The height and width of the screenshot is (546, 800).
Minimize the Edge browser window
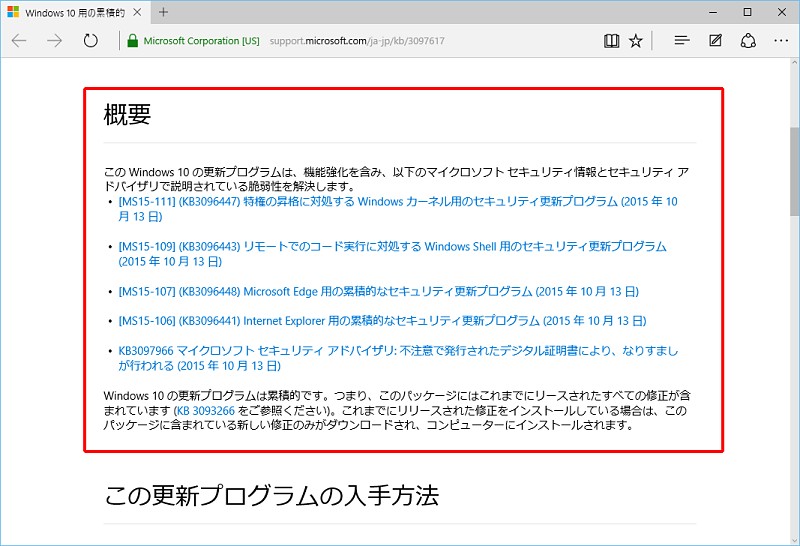(x=713, y=12)
